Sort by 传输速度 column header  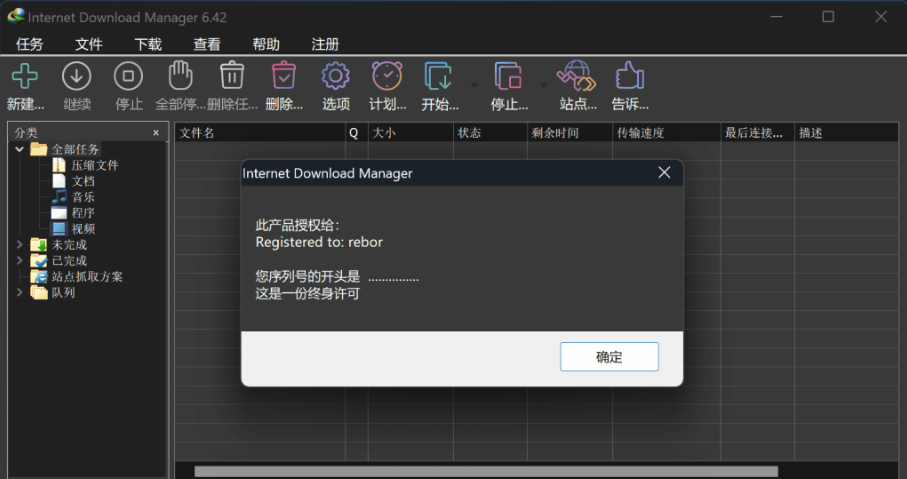click(666, 133)
